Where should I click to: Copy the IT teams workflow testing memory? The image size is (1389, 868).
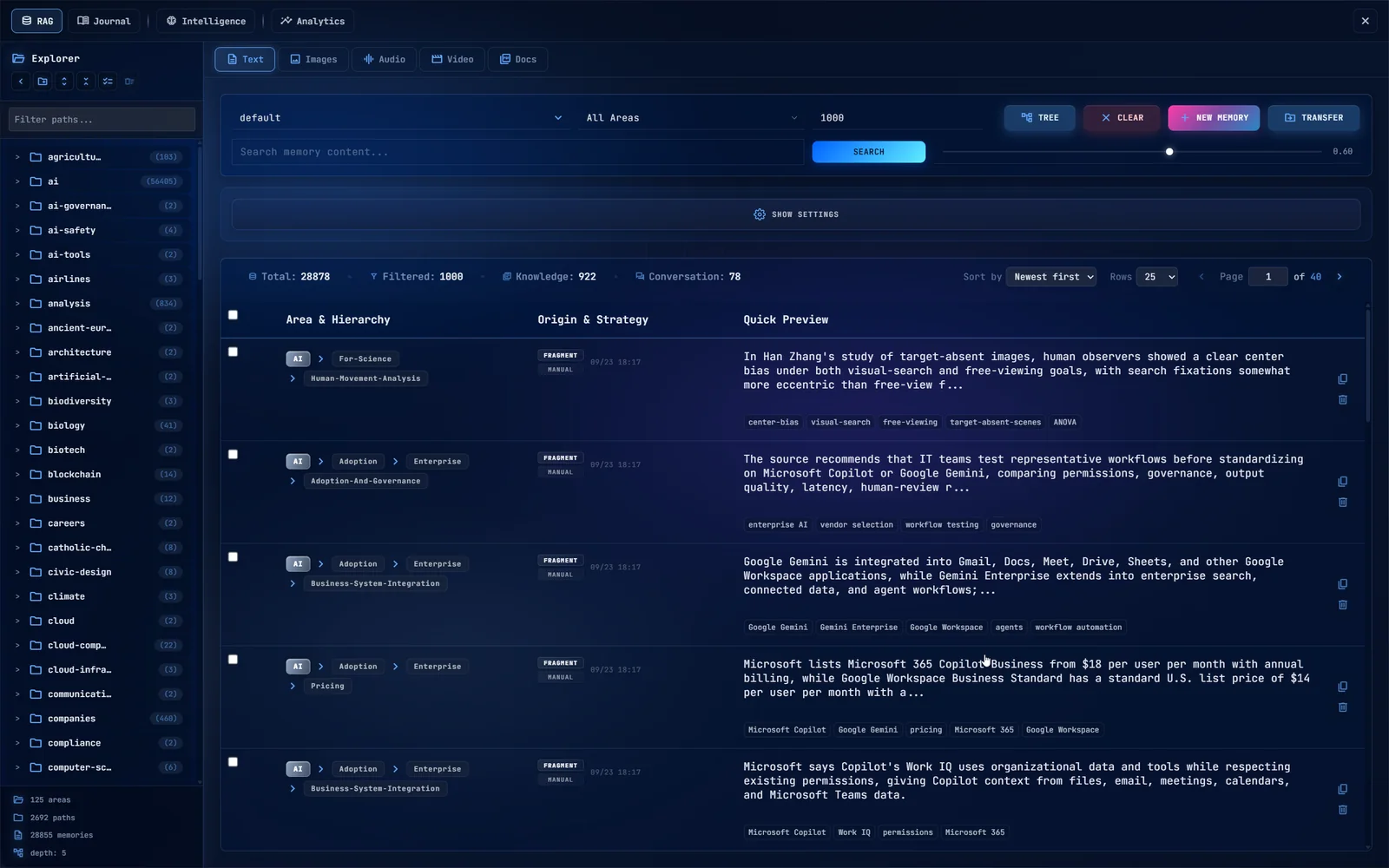pyautogui.click(x=1343, y=482)
